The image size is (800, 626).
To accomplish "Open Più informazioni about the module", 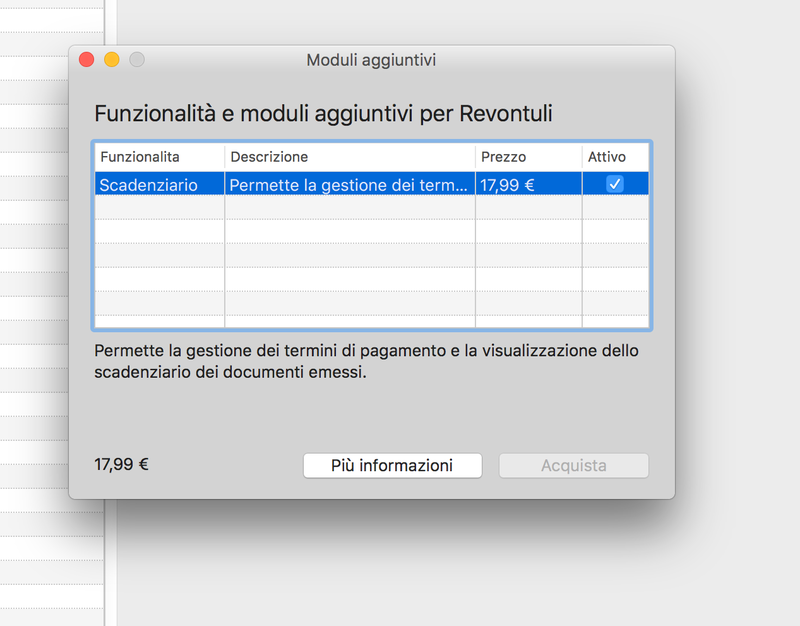I will (392, 465).
